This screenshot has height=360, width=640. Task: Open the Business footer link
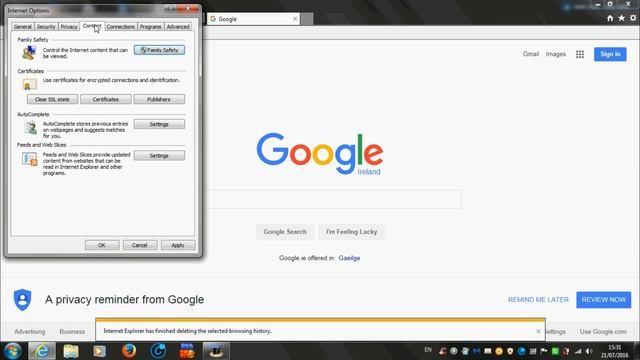[72, 331]
